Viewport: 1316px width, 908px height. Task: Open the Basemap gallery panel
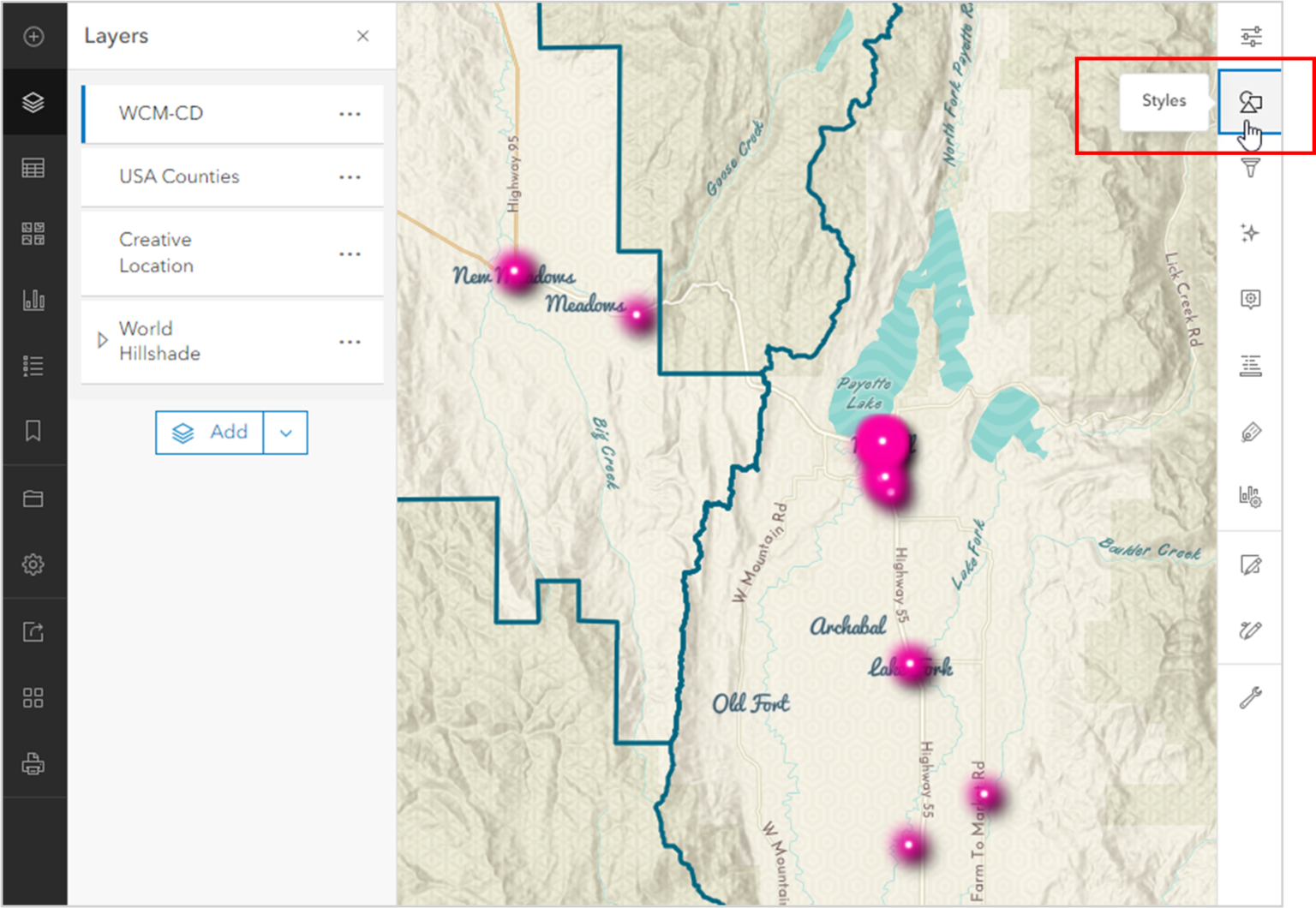[33, 233]
